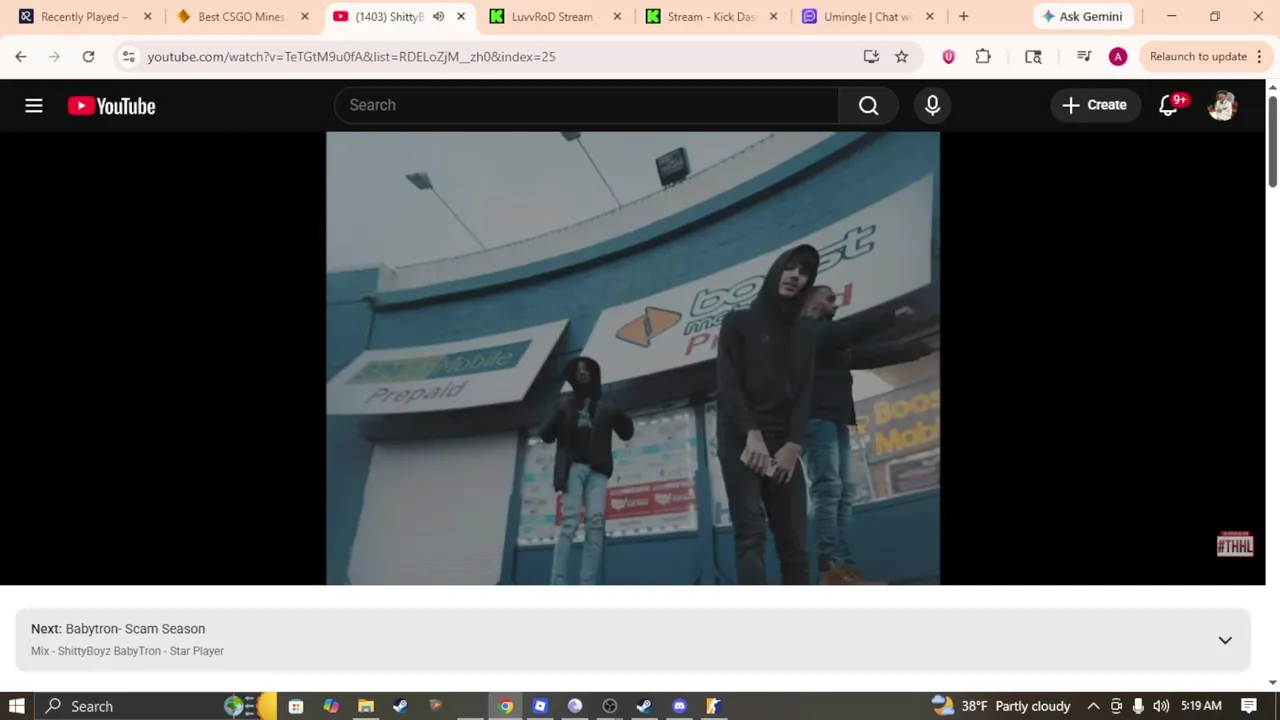The height and width of the screenshot is (720, 1280).
Task: Open a new browser tab
Action: 963,17
